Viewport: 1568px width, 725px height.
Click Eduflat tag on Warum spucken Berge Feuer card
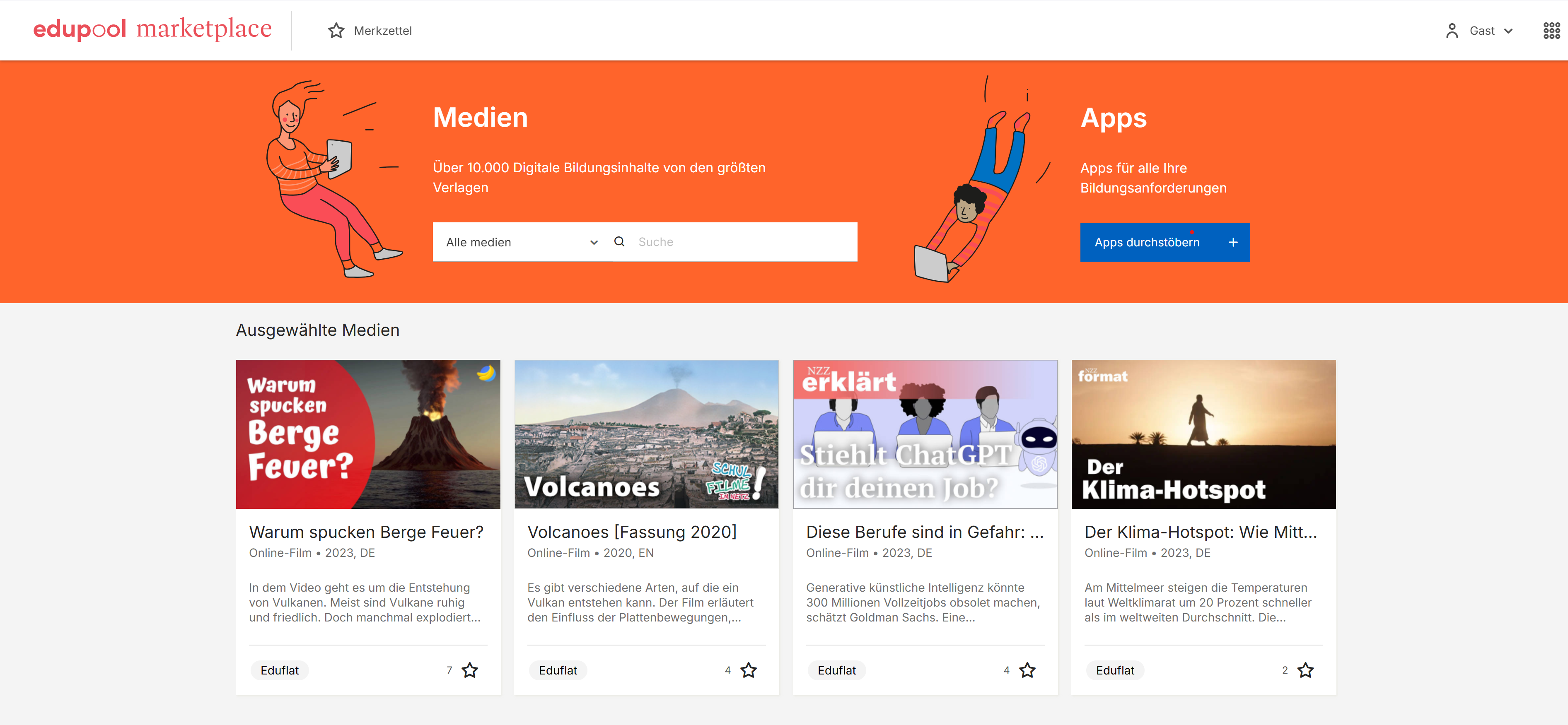pyautogui.click(x=279, y=670)
